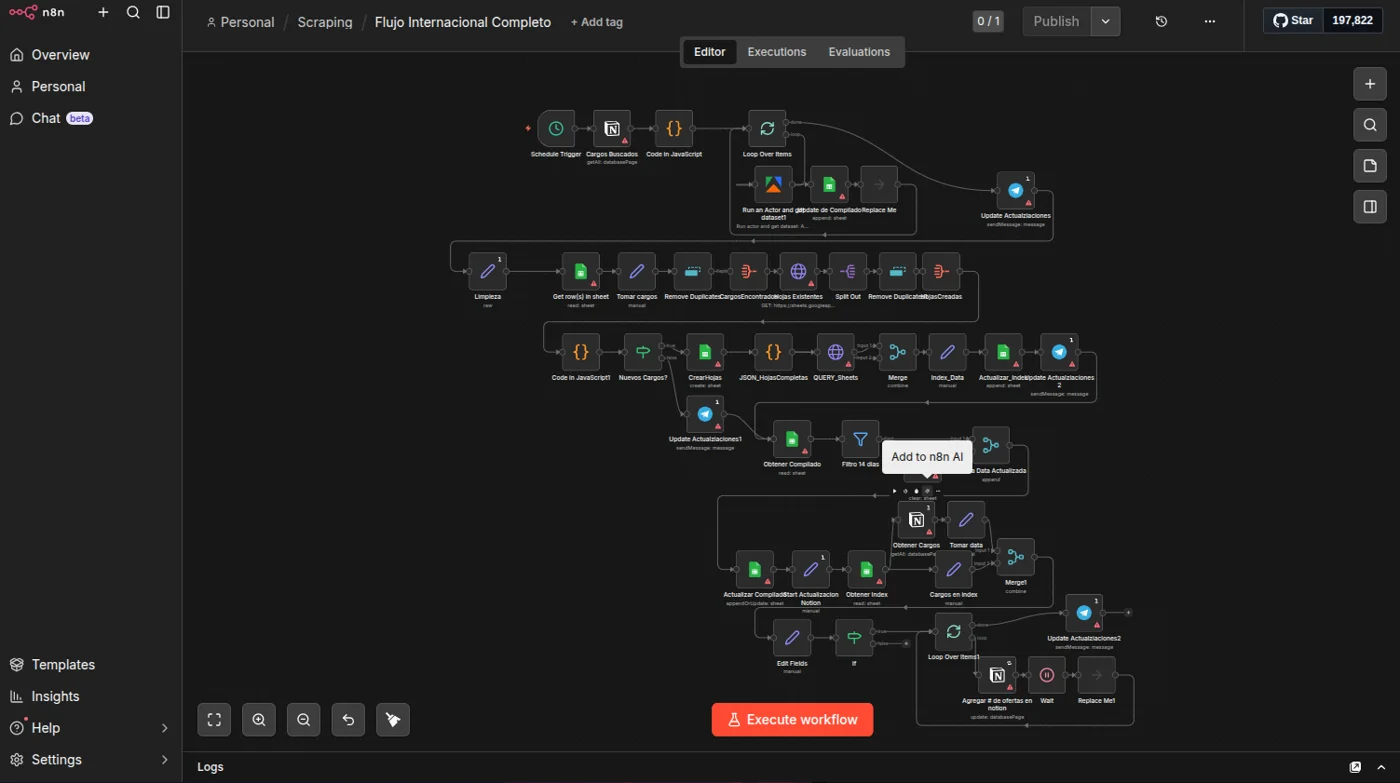Expand the Logs panel chevron

coord(1381,767)
